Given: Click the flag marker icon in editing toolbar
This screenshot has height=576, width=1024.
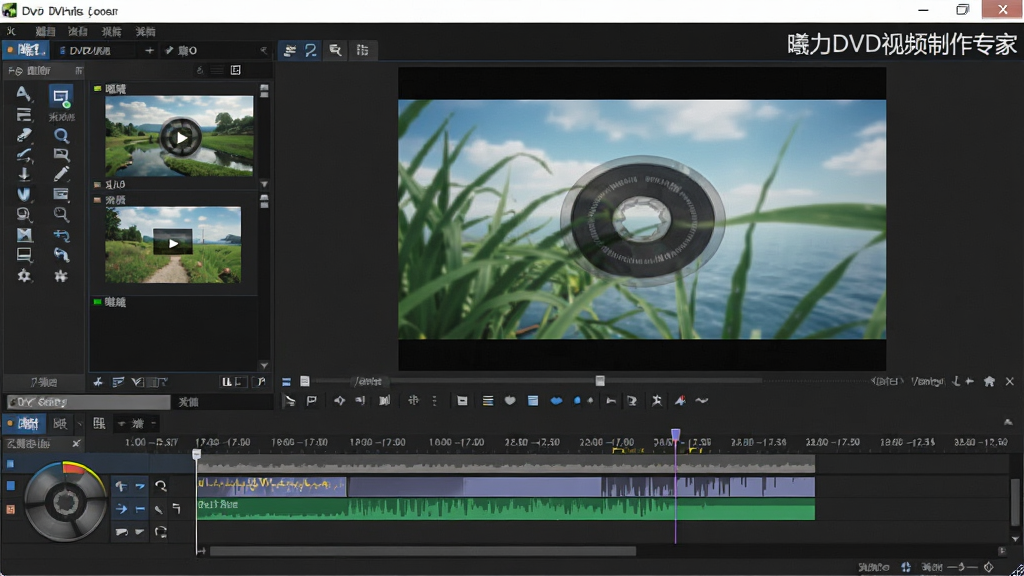Looking at the screenshot, I should 312,400.
